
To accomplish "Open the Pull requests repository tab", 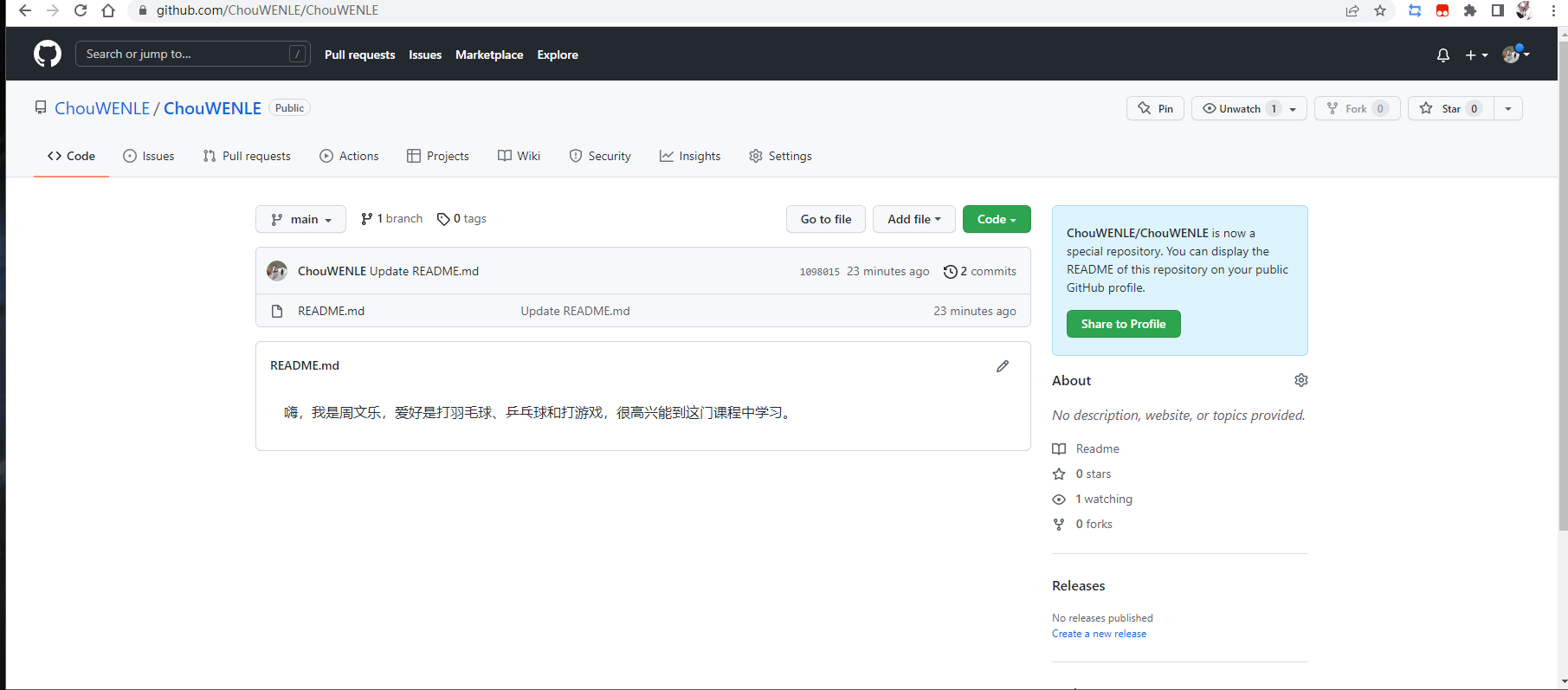I will [247, 156].
